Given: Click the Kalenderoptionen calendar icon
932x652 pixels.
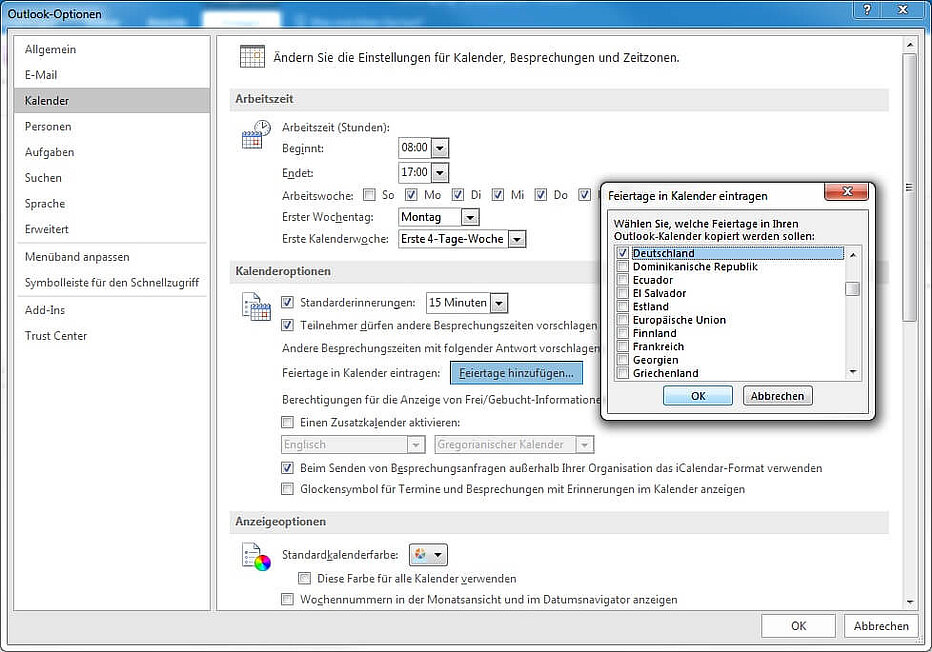Looking at the screenshot, I should click(256, 307).
